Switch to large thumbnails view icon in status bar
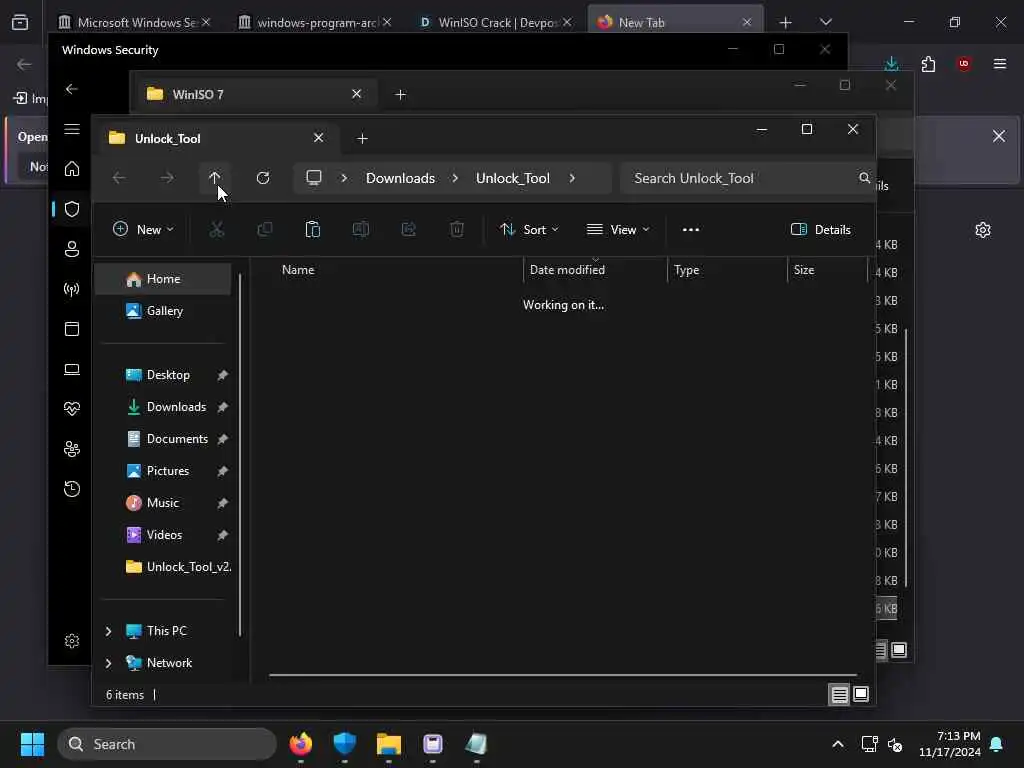This screenshot has width=1024, height=768. [x=861, y=694]
